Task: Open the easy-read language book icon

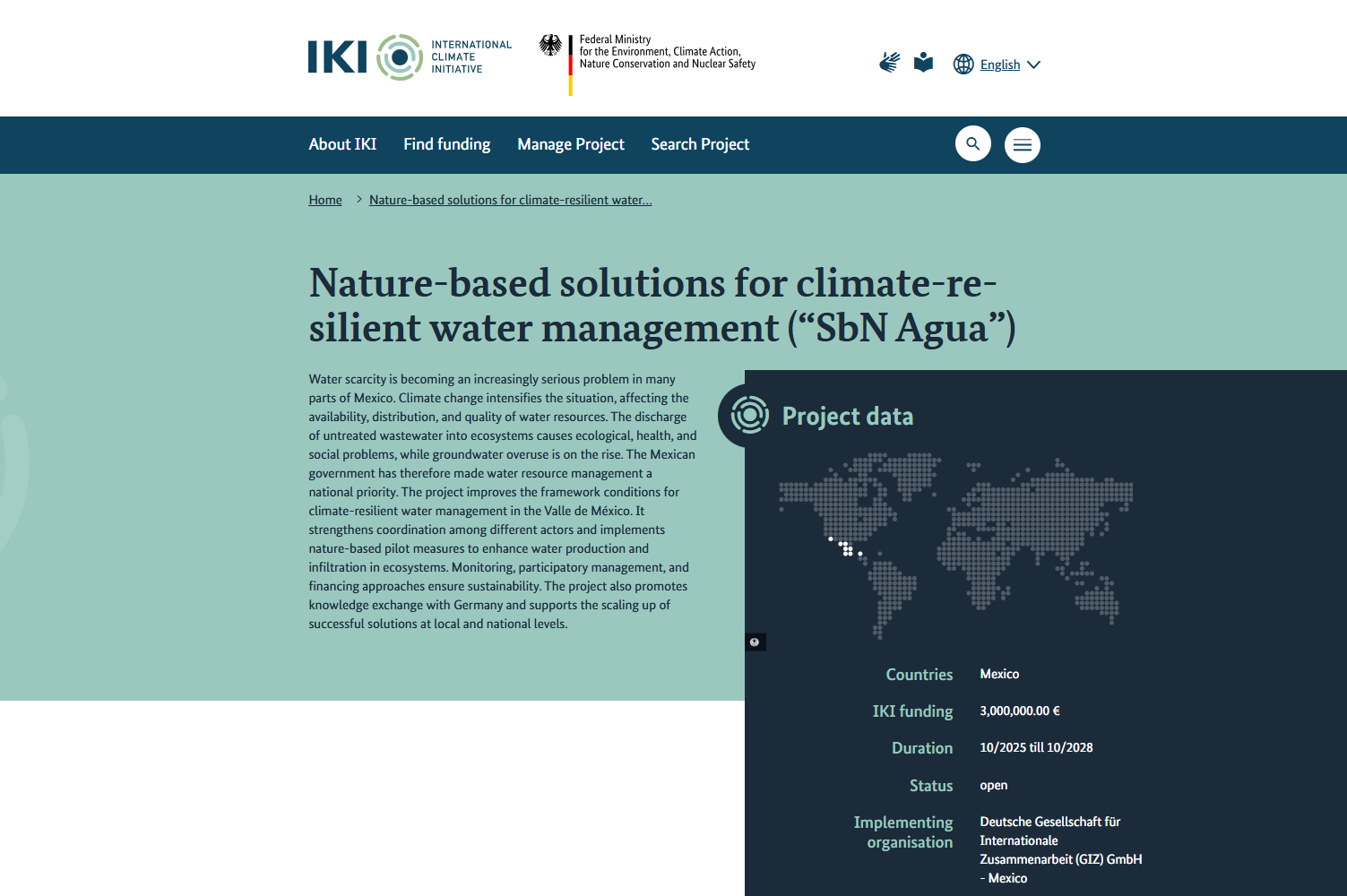Action: [923, 63]
